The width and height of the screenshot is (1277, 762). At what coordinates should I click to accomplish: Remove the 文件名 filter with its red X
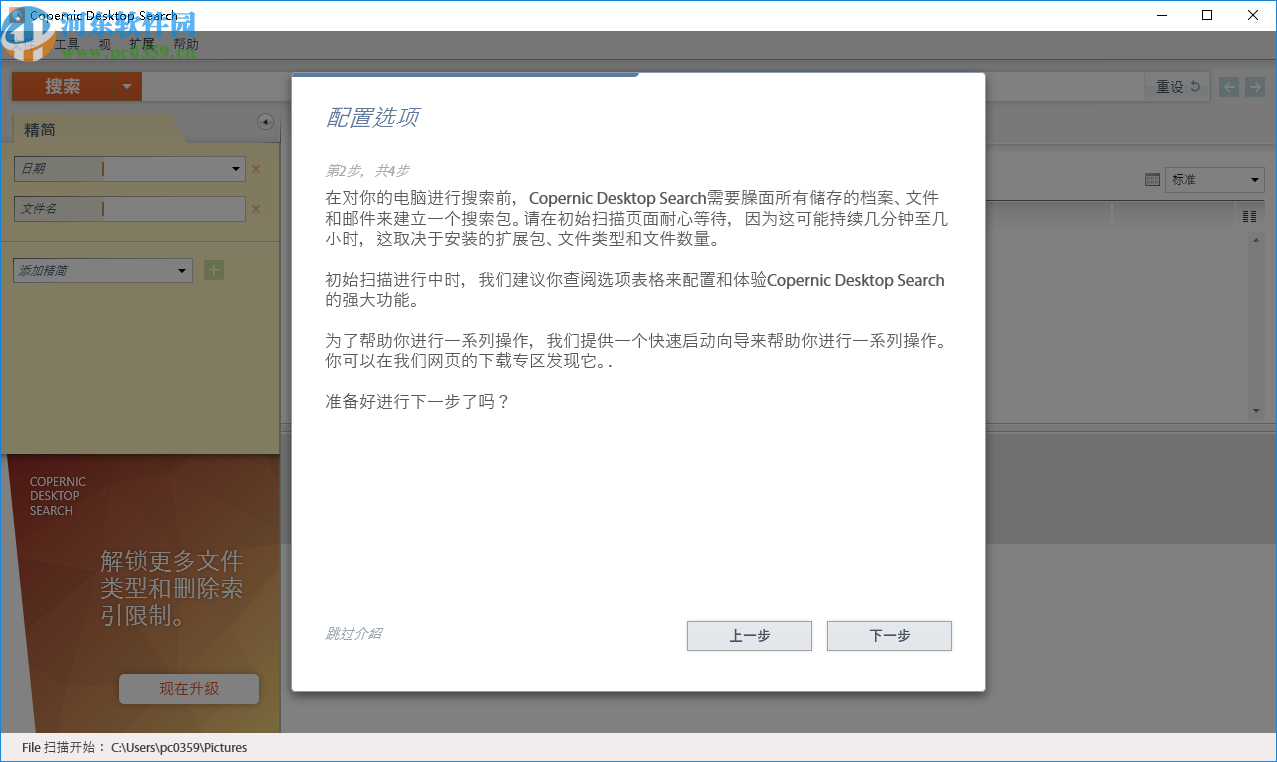256,208
